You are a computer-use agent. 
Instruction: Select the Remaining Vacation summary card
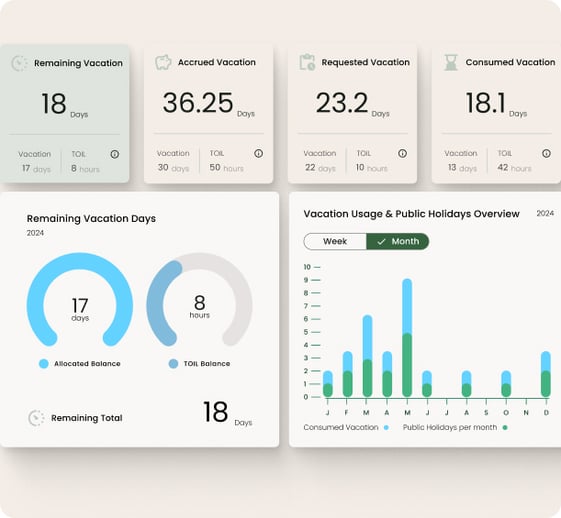64,114
